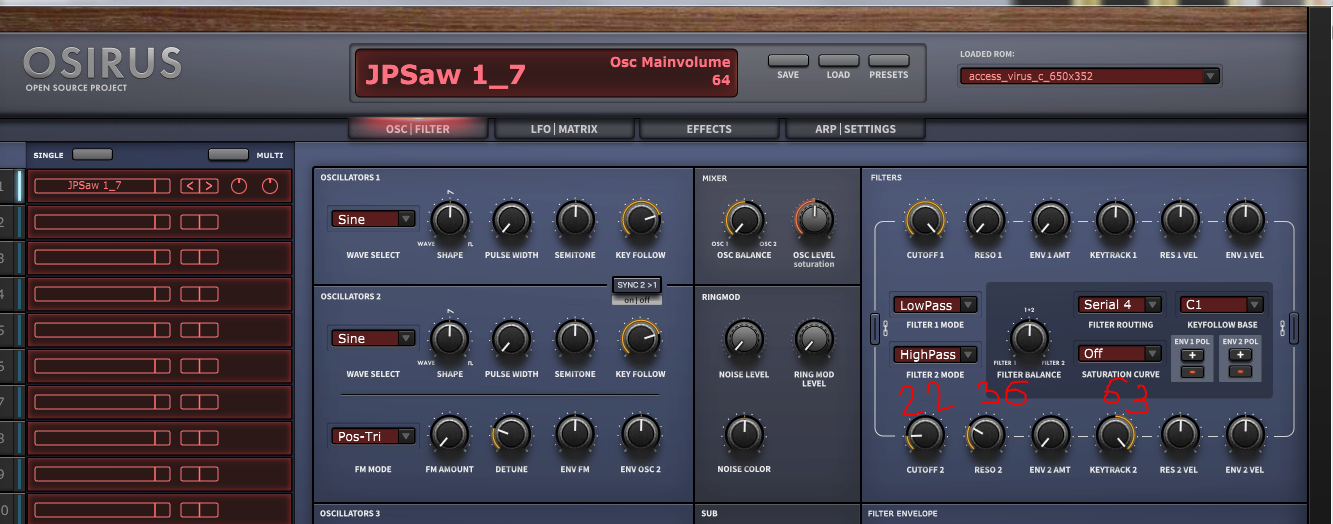Open Filter Routing Serial 4 dropdown

click(x=1119, y=304)
